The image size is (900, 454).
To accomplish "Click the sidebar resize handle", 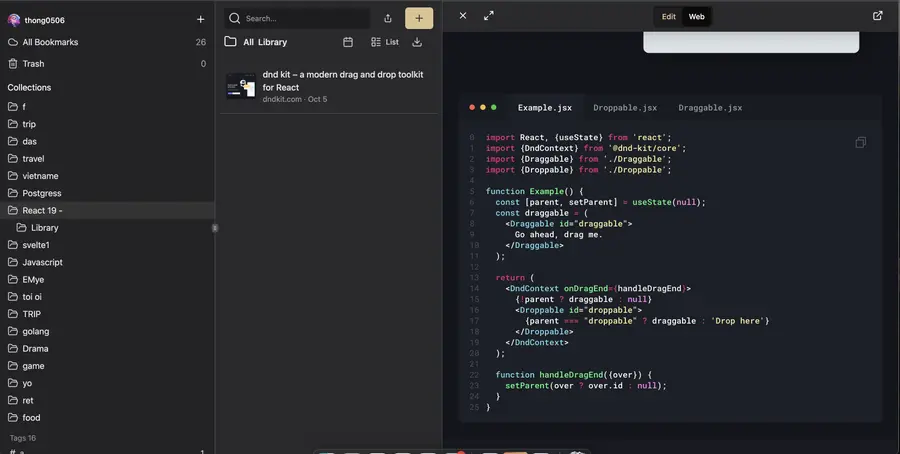I will 215,228.
